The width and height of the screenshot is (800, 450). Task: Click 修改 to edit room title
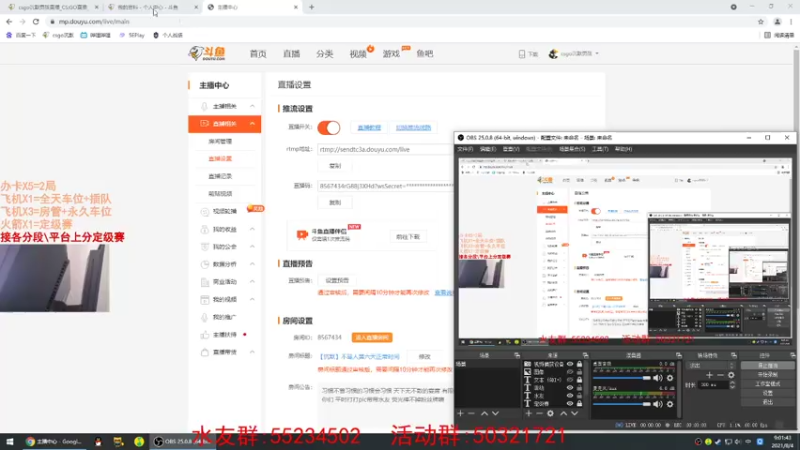tap(424, 357)
